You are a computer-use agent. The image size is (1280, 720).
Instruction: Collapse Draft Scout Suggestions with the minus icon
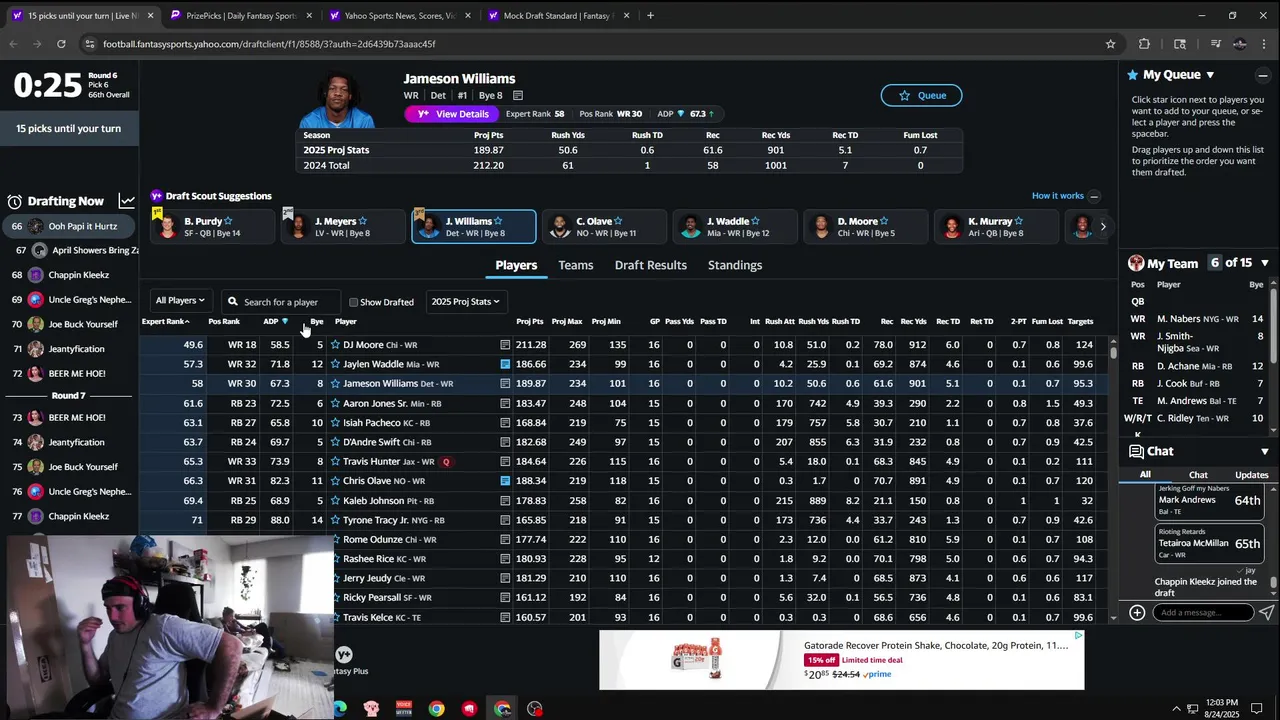pyautogui.click(x=1094, y=197)
